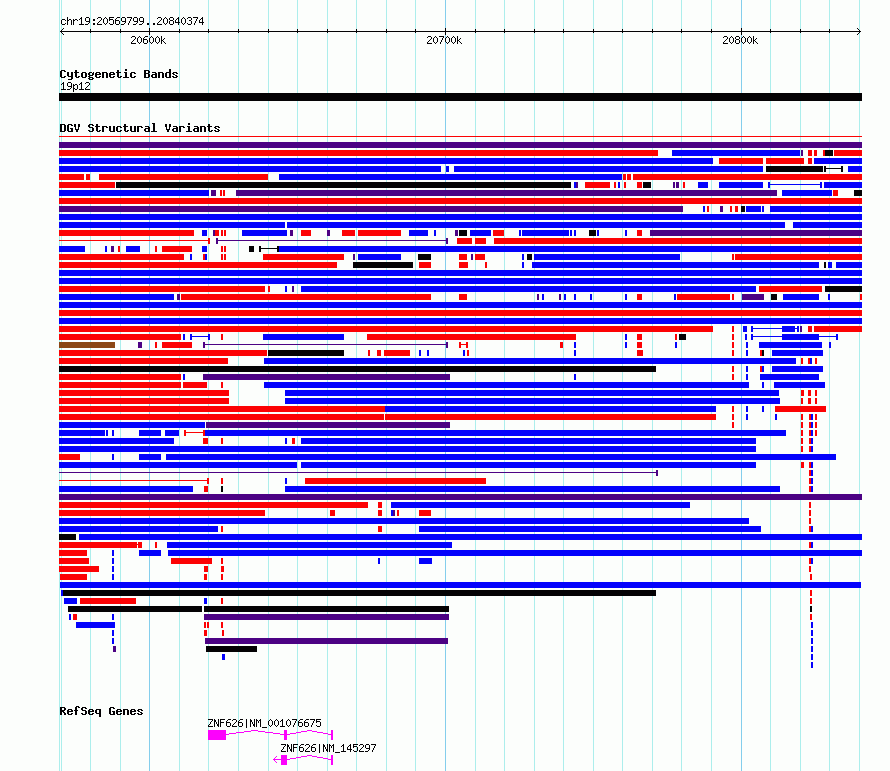
Task: Click the 19p12 band label
Action: coord(75,86)
